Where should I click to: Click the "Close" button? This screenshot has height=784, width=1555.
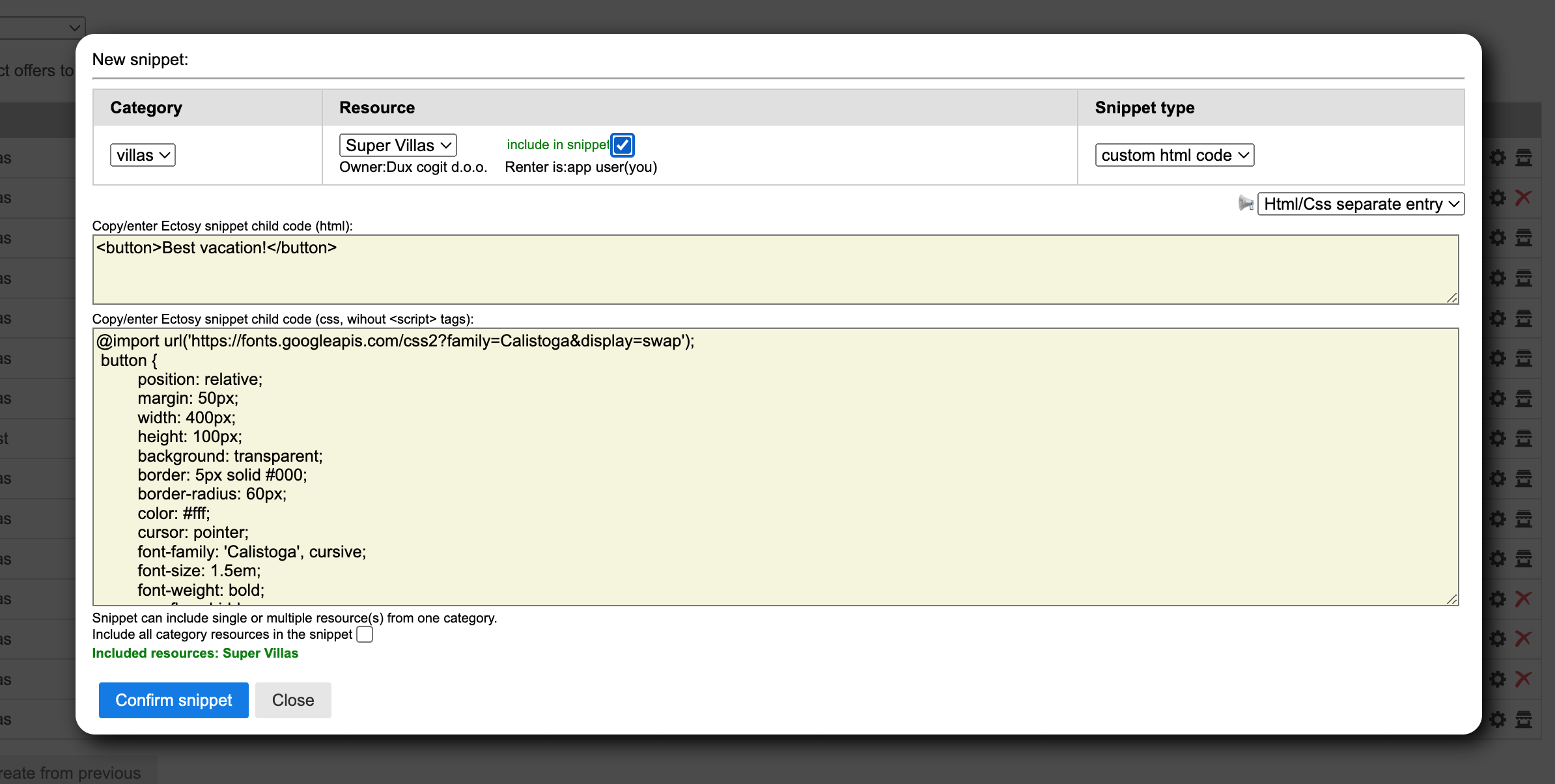coord(293,700)
